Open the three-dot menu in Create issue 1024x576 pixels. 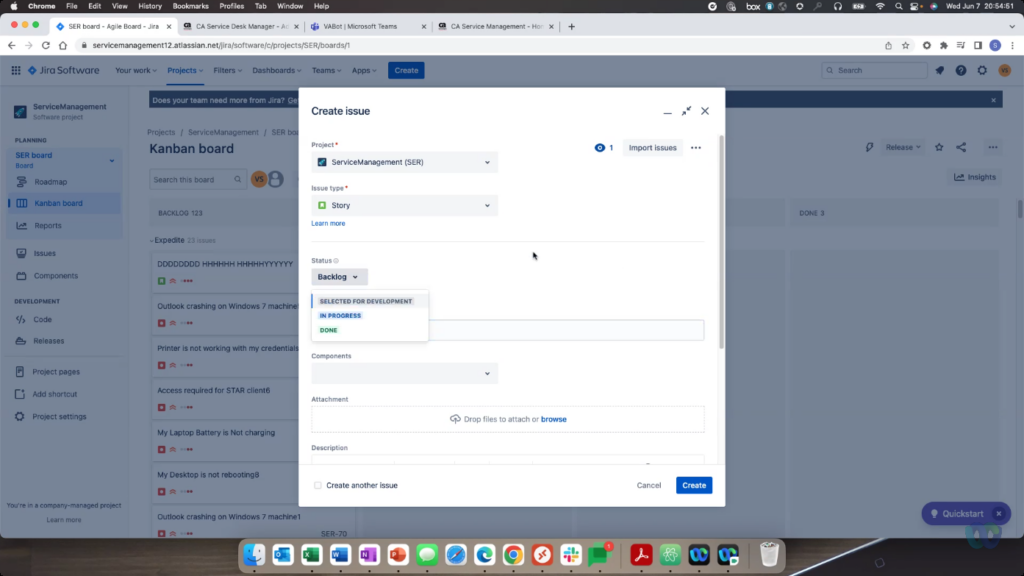696,148
